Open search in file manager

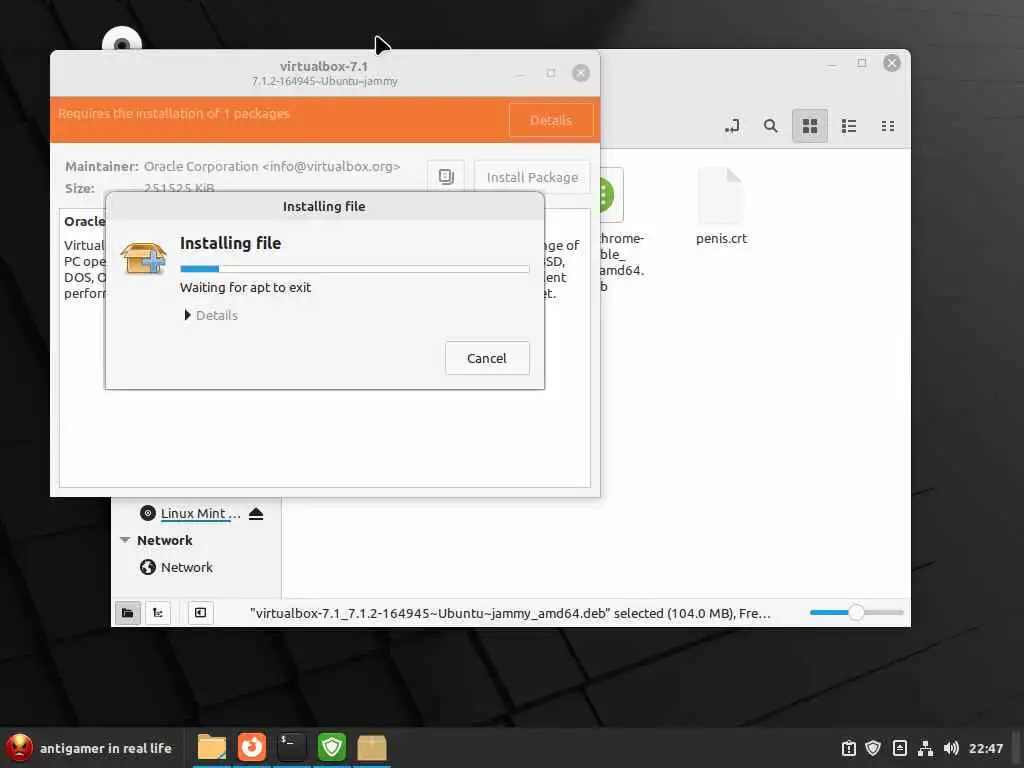click(771, 126)
